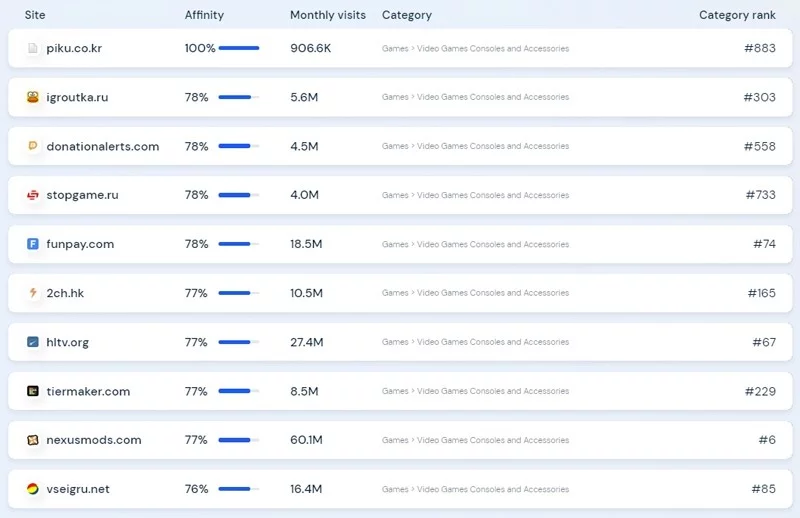This screenshot has width=800, height=518.
Task: Click the stopgame.ru favicon
Action: point(33,195)
